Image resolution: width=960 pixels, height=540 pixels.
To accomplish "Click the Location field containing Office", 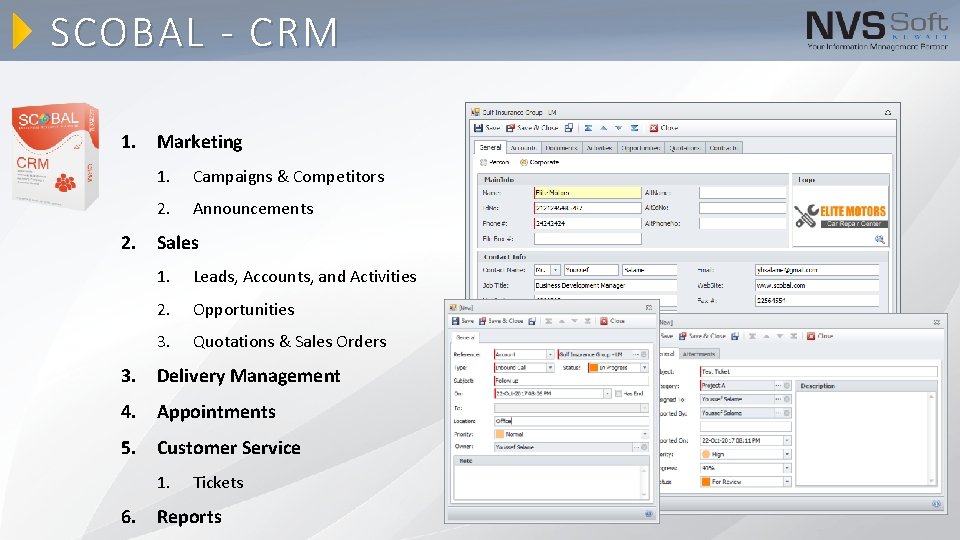I will (571, 421).
